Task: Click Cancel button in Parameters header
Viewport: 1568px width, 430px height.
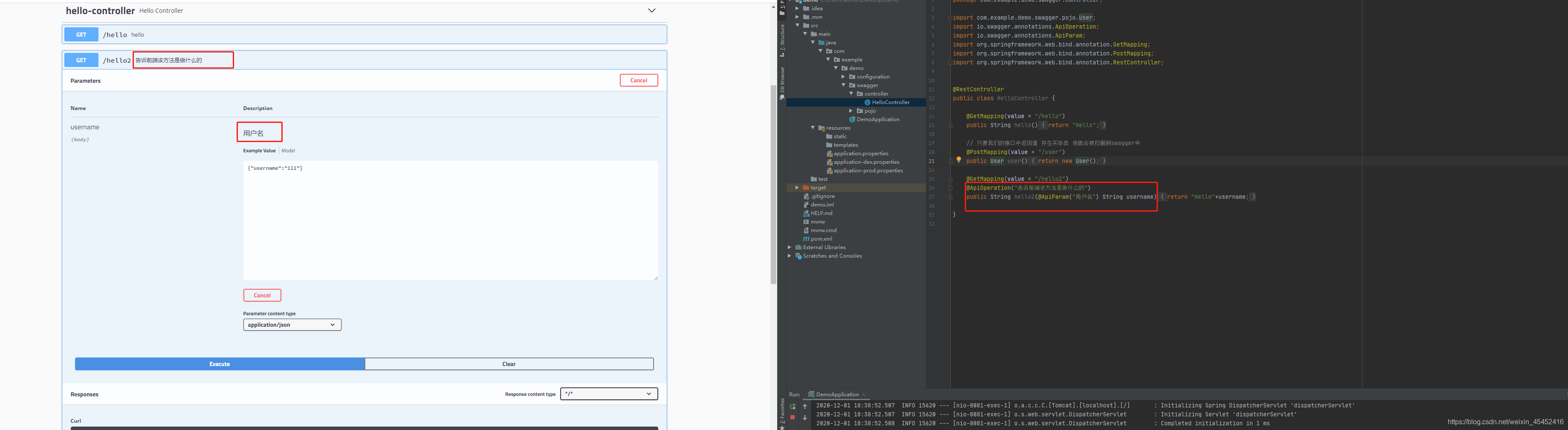Action: (x=639, y=80)
